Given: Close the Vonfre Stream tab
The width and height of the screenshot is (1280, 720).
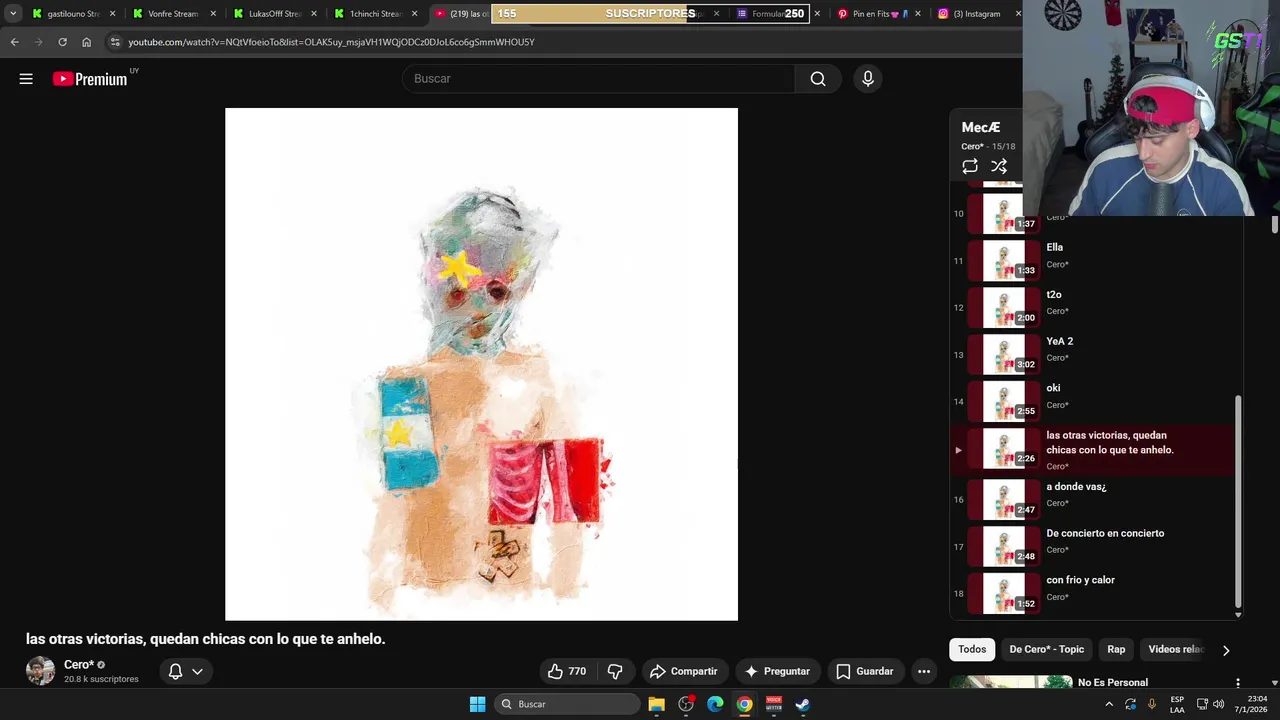Looking at the screenshot, I should point(213,14).
